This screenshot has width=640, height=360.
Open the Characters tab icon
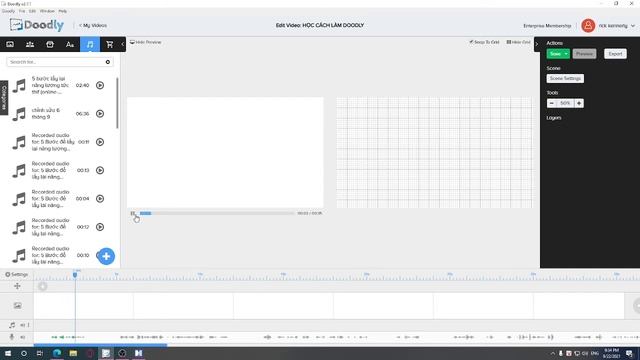30,44
